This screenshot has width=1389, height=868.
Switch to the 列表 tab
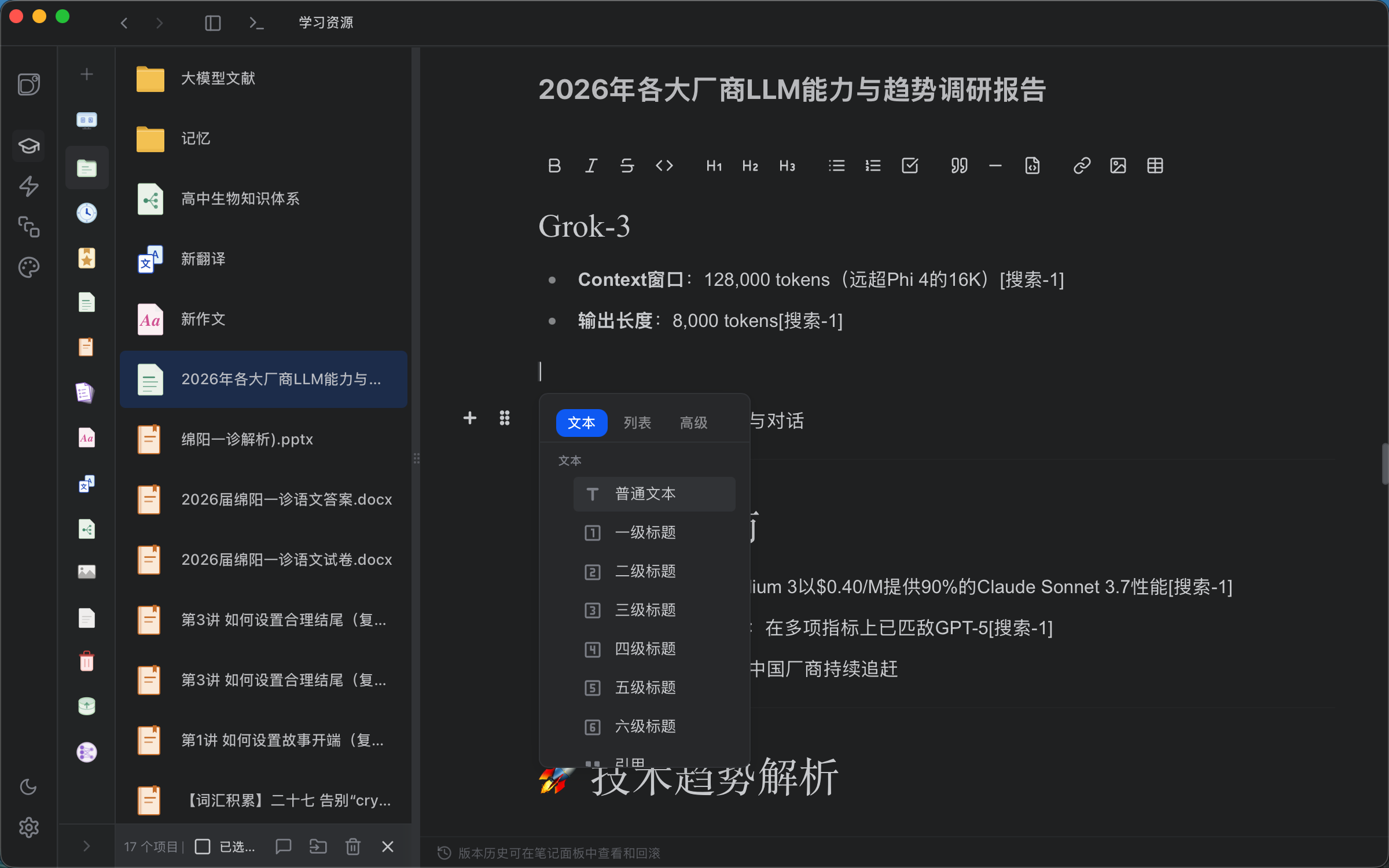(x=637, y=423)
